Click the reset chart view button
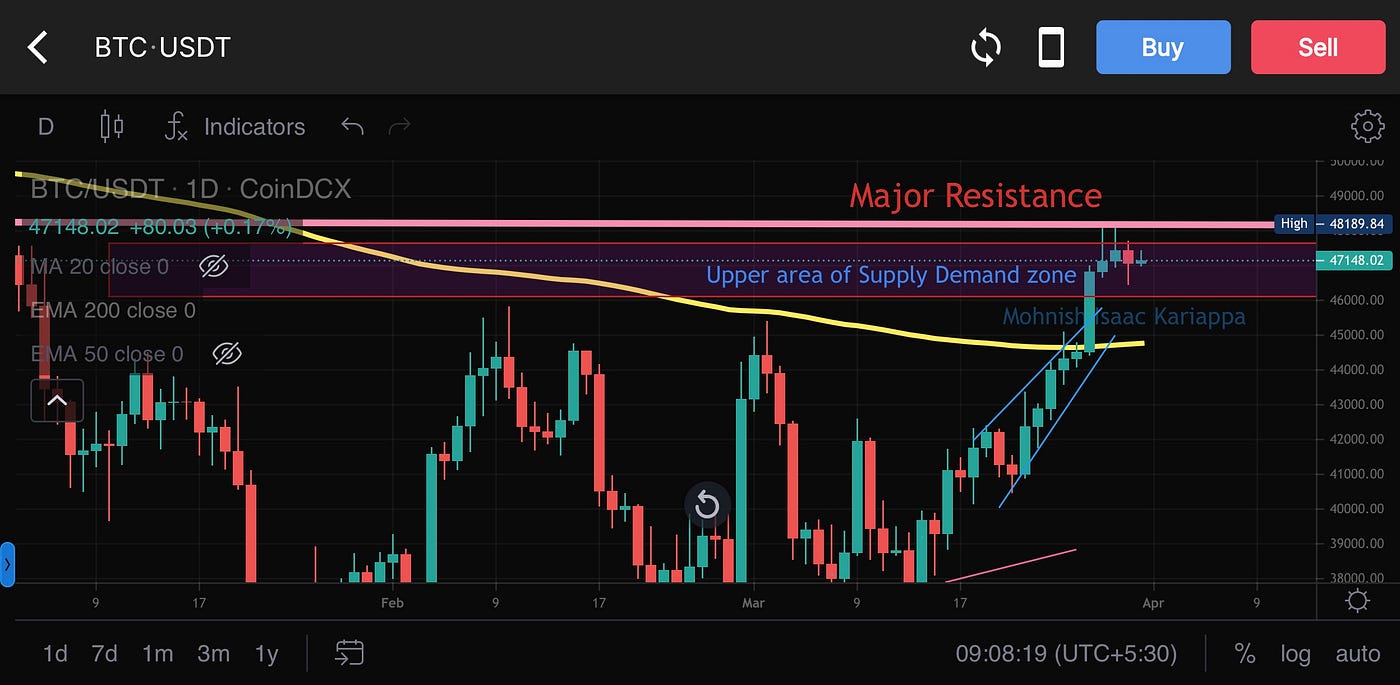Image resolution: width=1400 pixels, height=685 pixels. coord(707,504)
